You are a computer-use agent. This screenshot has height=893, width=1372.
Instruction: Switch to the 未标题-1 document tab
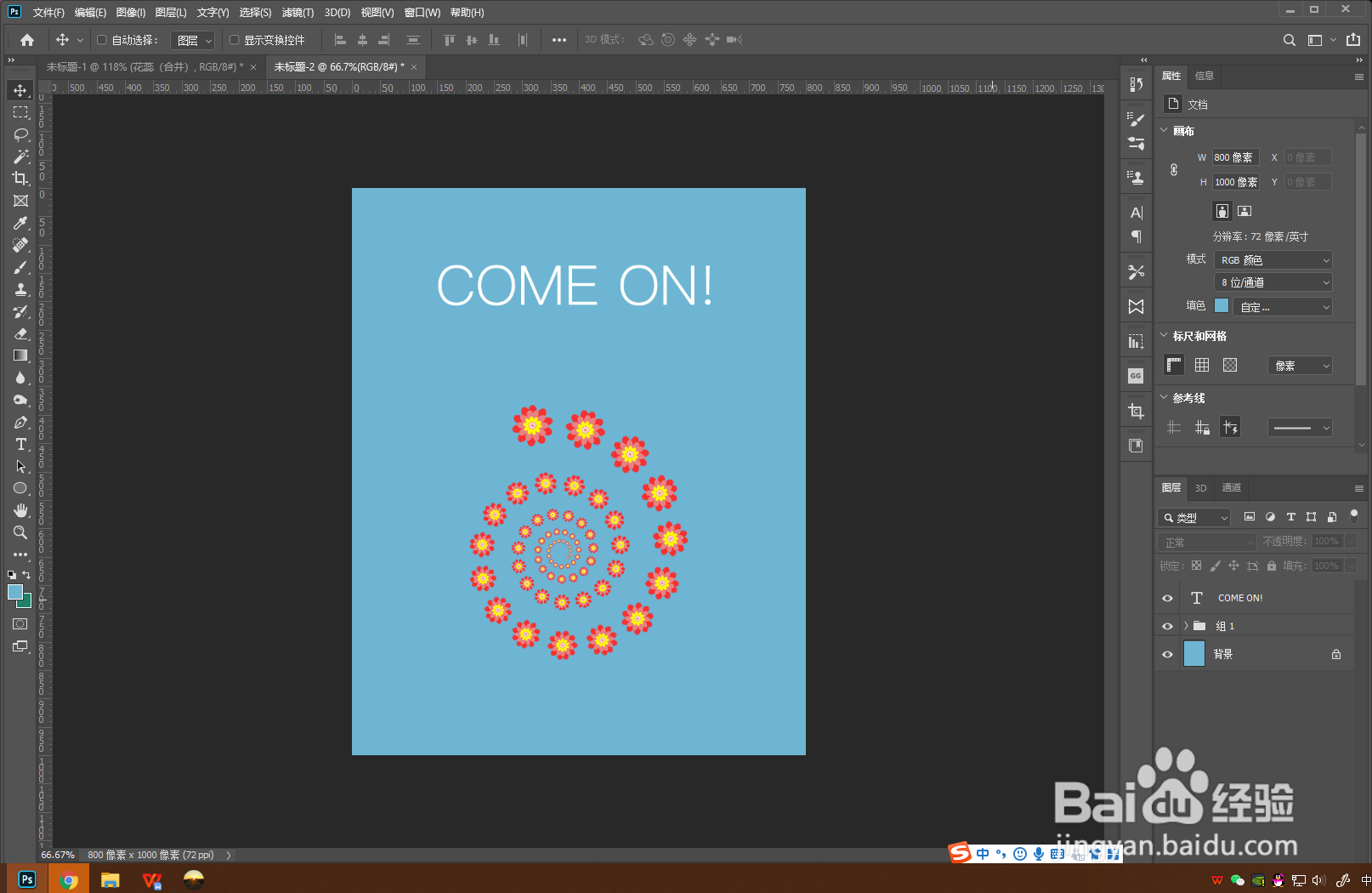pos(145,66)
